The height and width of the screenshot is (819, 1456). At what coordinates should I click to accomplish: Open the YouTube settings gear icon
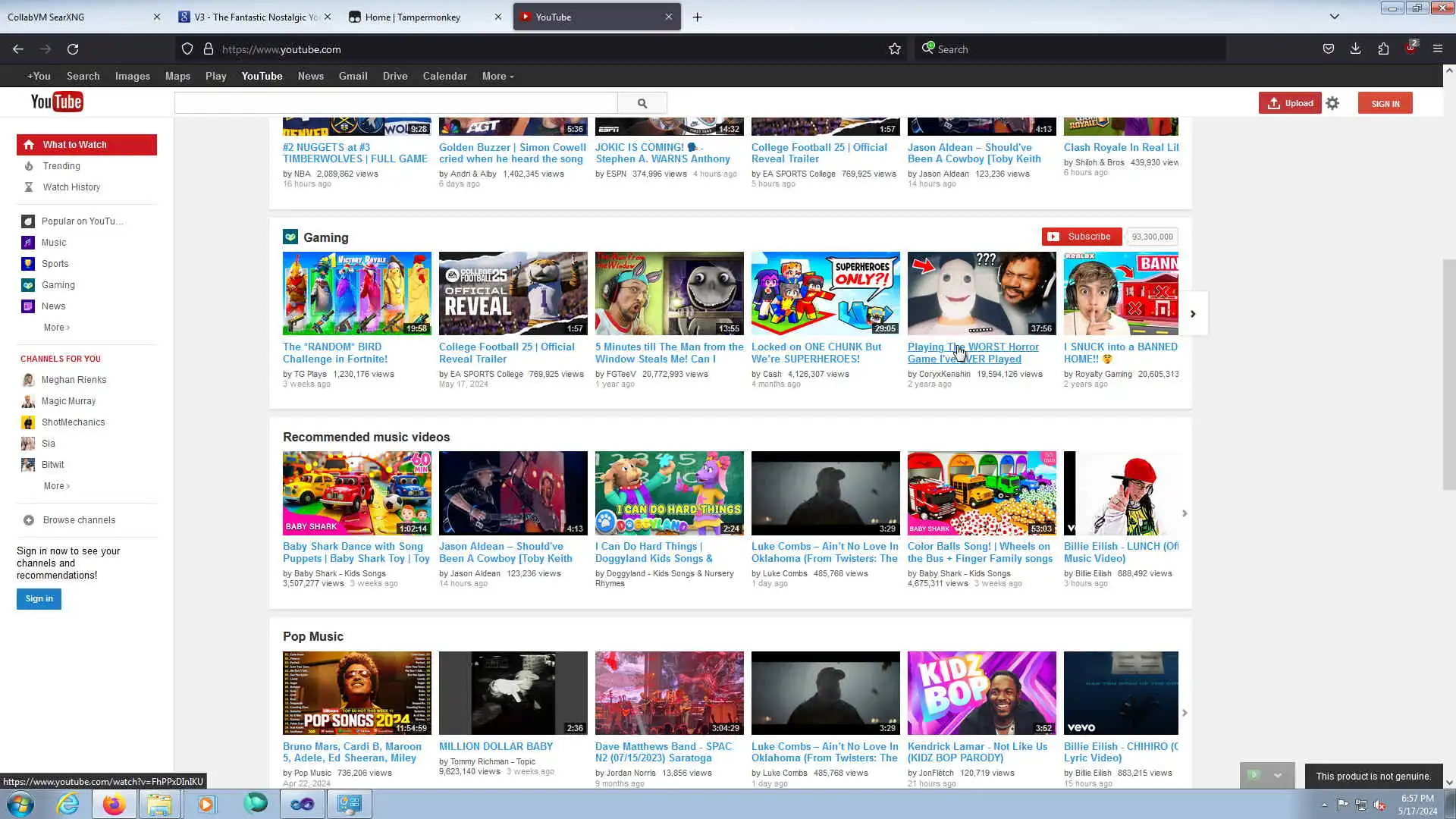[x=1332, y=103]
